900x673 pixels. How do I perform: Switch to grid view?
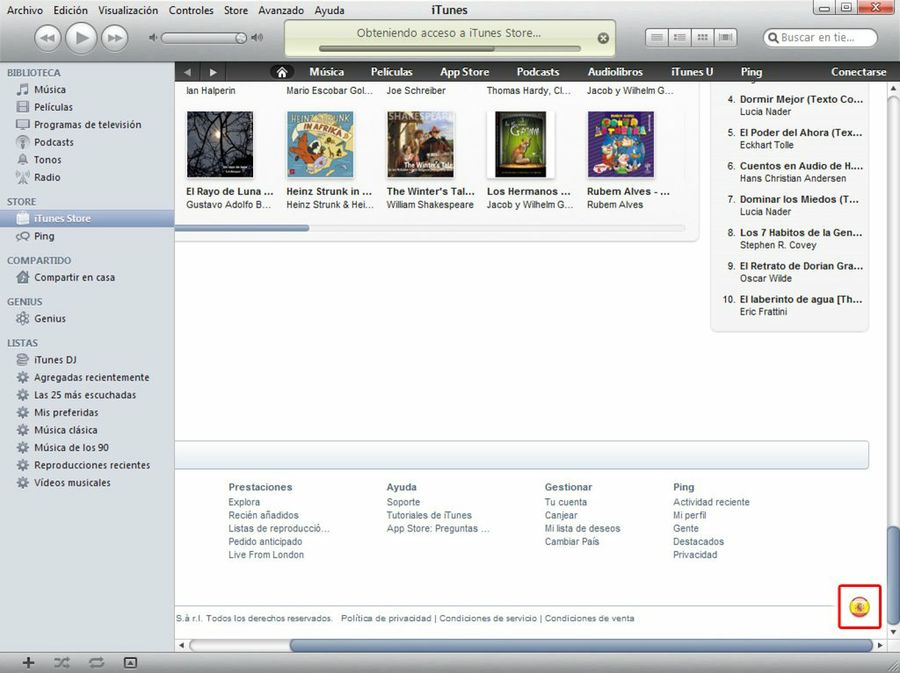point(703,38)
